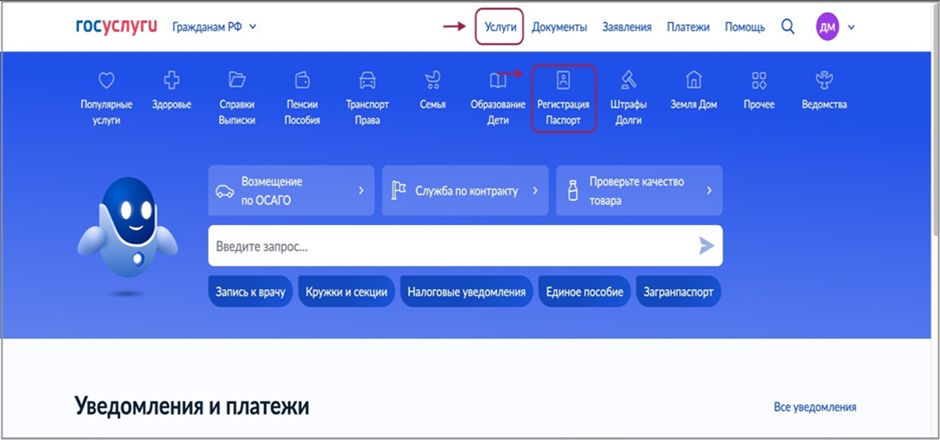Open the Семья stroller icon
The image size is (940, 440).
coord(432,80)
